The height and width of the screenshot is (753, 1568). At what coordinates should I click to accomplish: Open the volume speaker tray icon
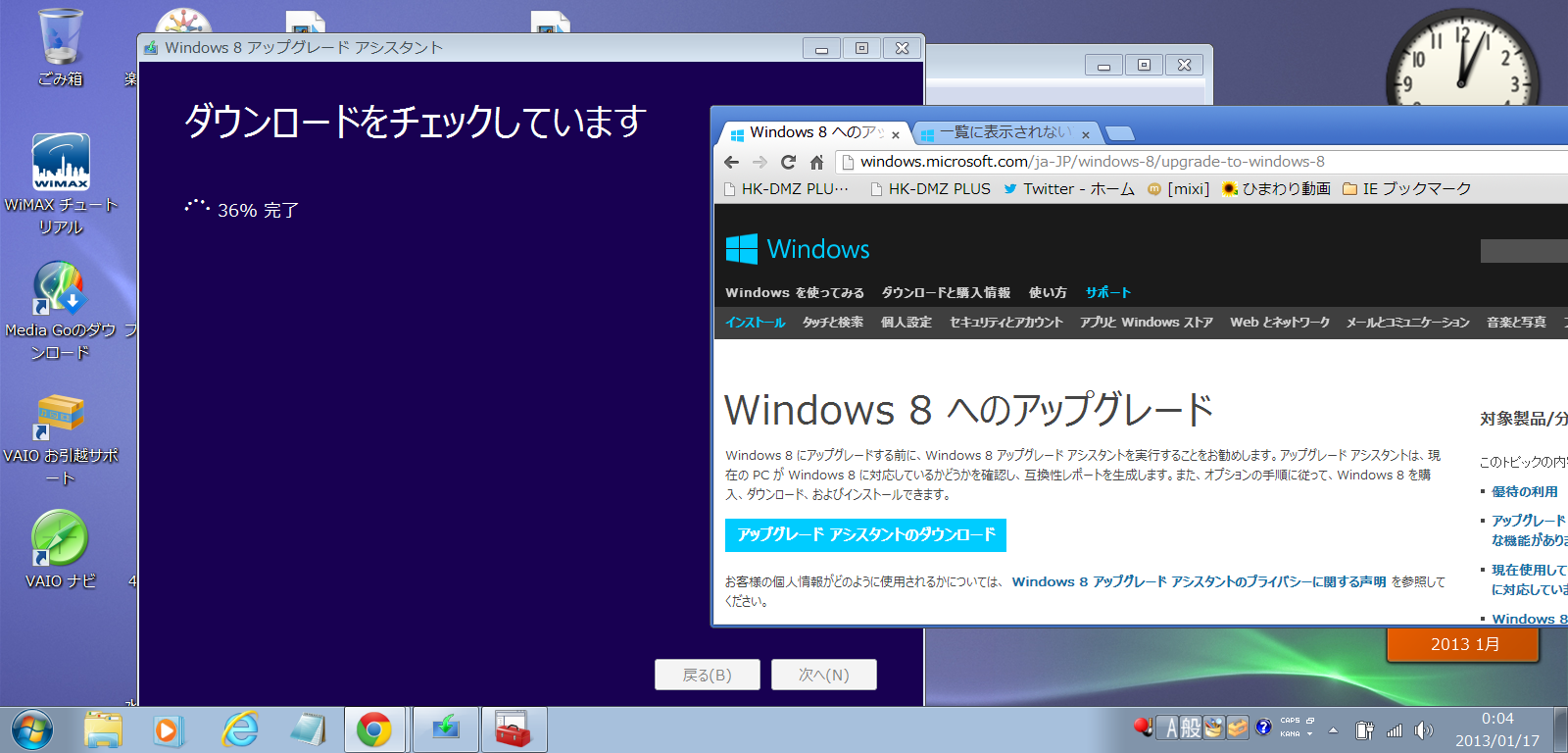[x=1424, y=730]
